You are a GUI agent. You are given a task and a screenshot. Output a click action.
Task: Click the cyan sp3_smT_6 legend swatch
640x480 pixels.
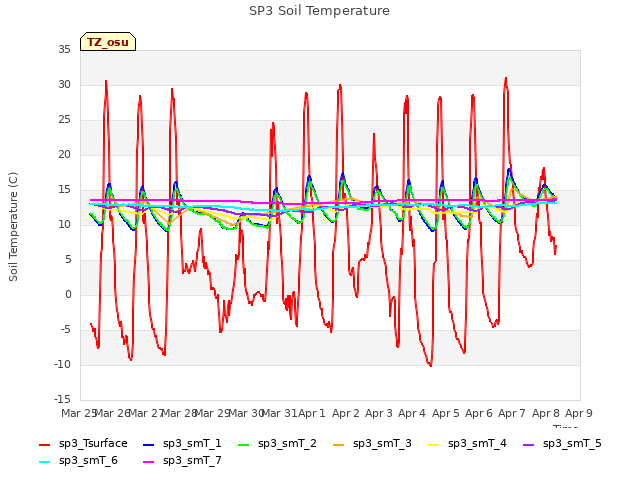[x=44, y=462]
